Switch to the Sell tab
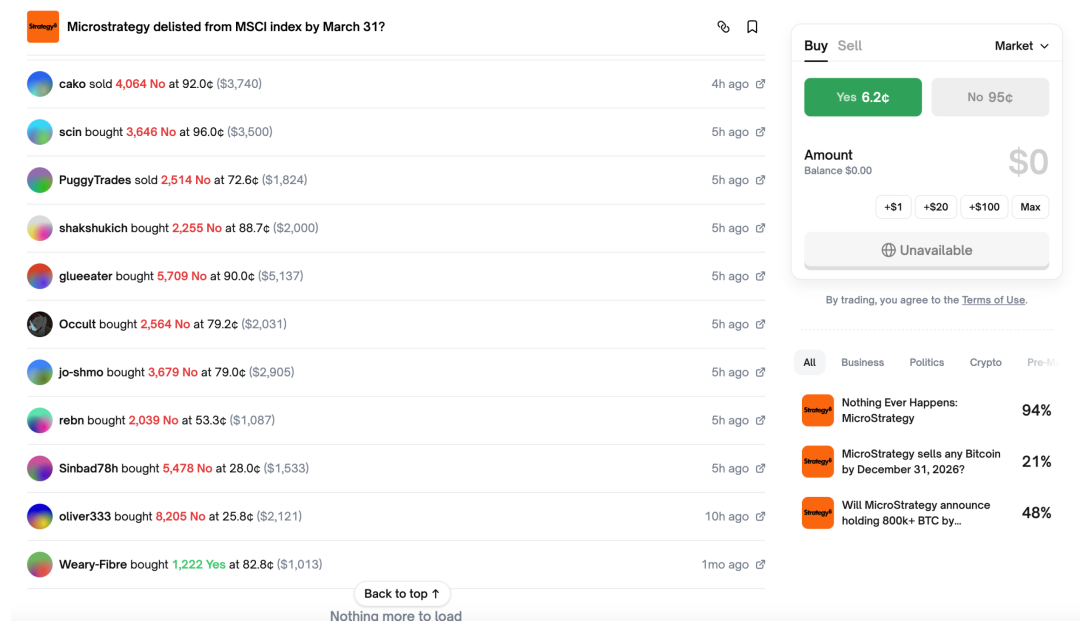Screen dimensions: 1080x624 849,46
